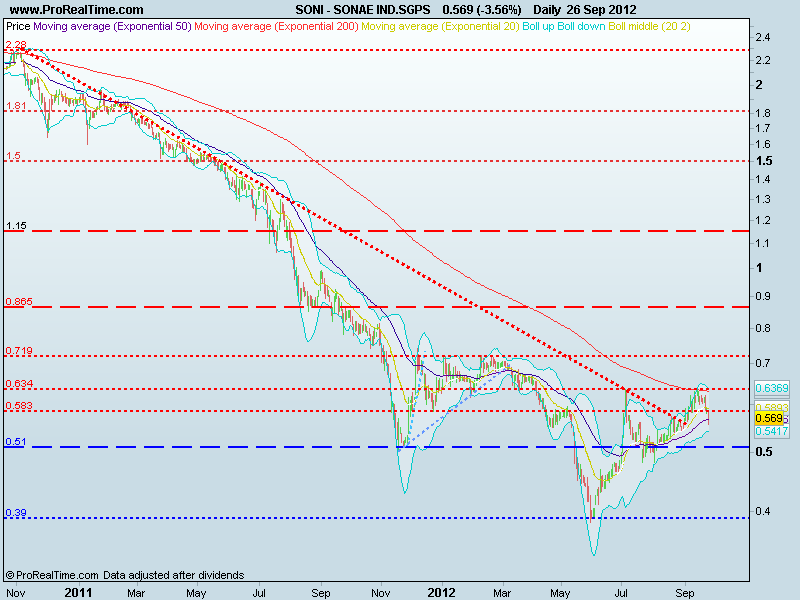
Task: Select Moving average (Exponential 50) legend
Action: (x=112, y=26)
